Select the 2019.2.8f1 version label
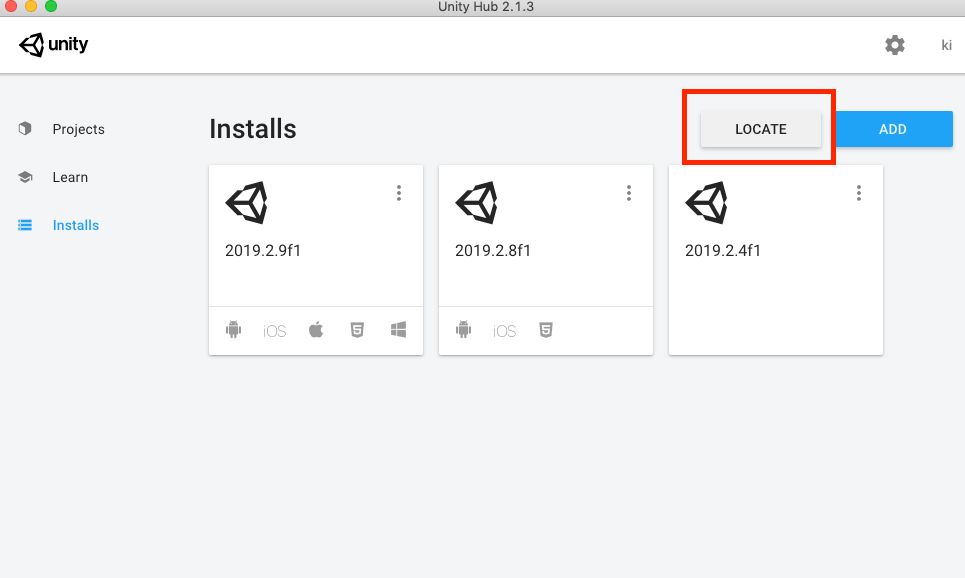Viewport: 965px width, 578px height. coord(492,251)
